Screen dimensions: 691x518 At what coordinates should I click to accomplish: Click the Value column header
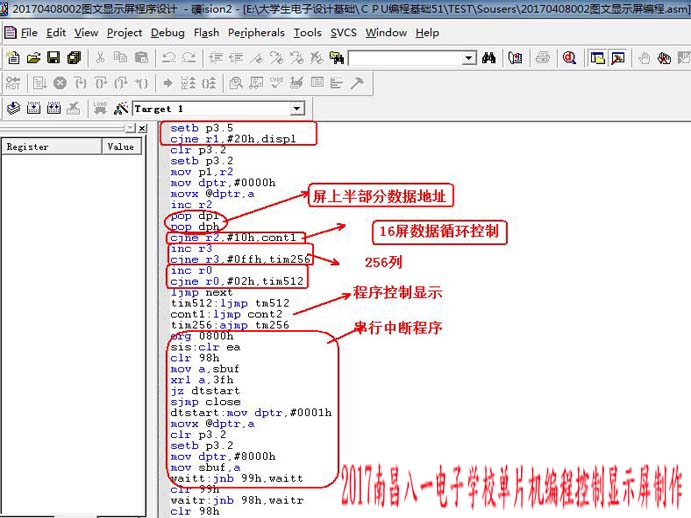coord(122,146)
